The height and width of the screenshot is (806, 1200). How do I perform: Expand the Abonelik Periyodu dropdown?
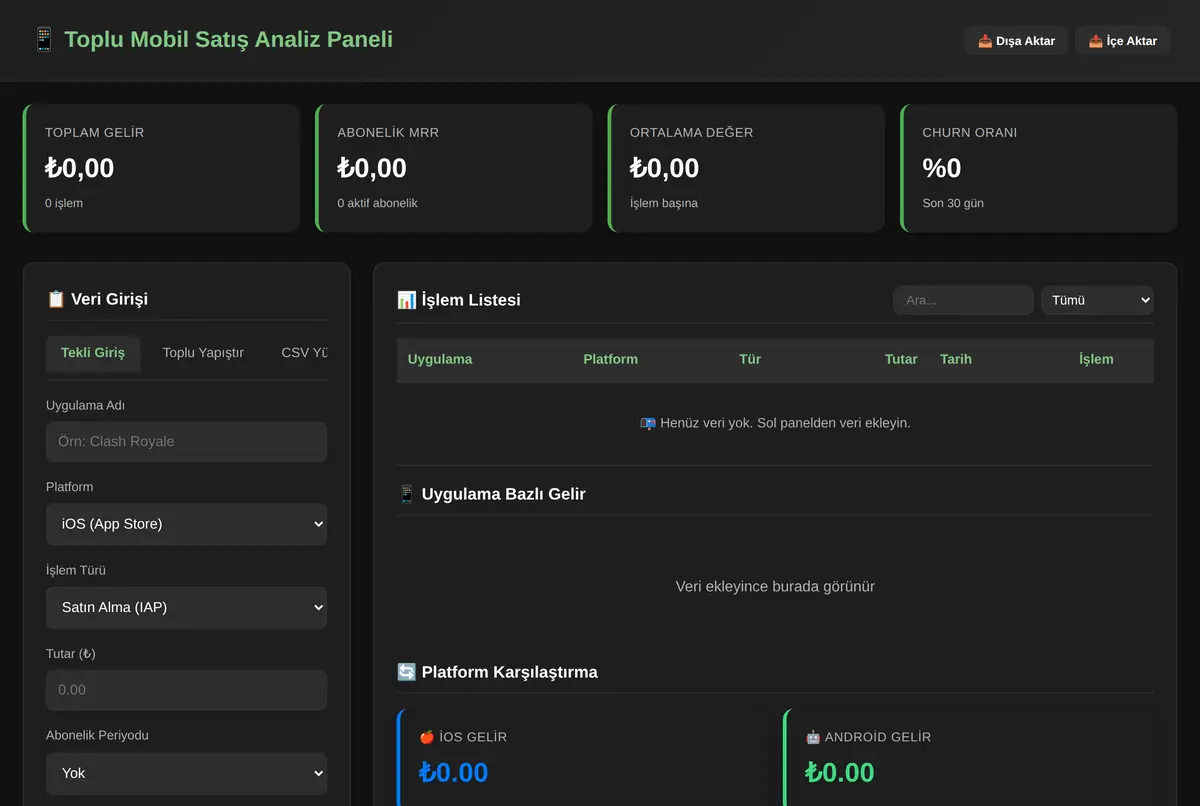click(x=186, y=773)
